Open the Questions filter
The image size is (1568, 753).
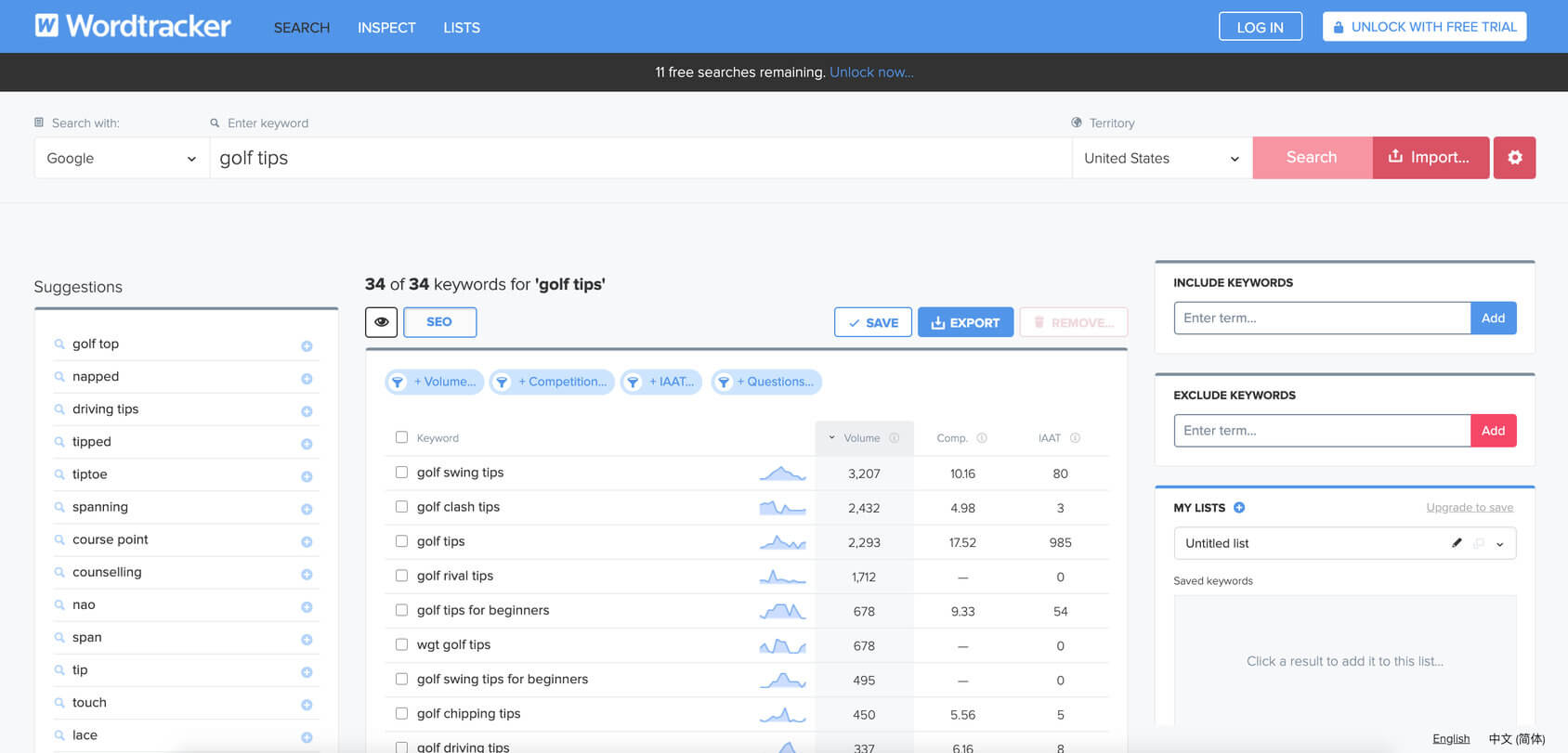tap(766, 382)
